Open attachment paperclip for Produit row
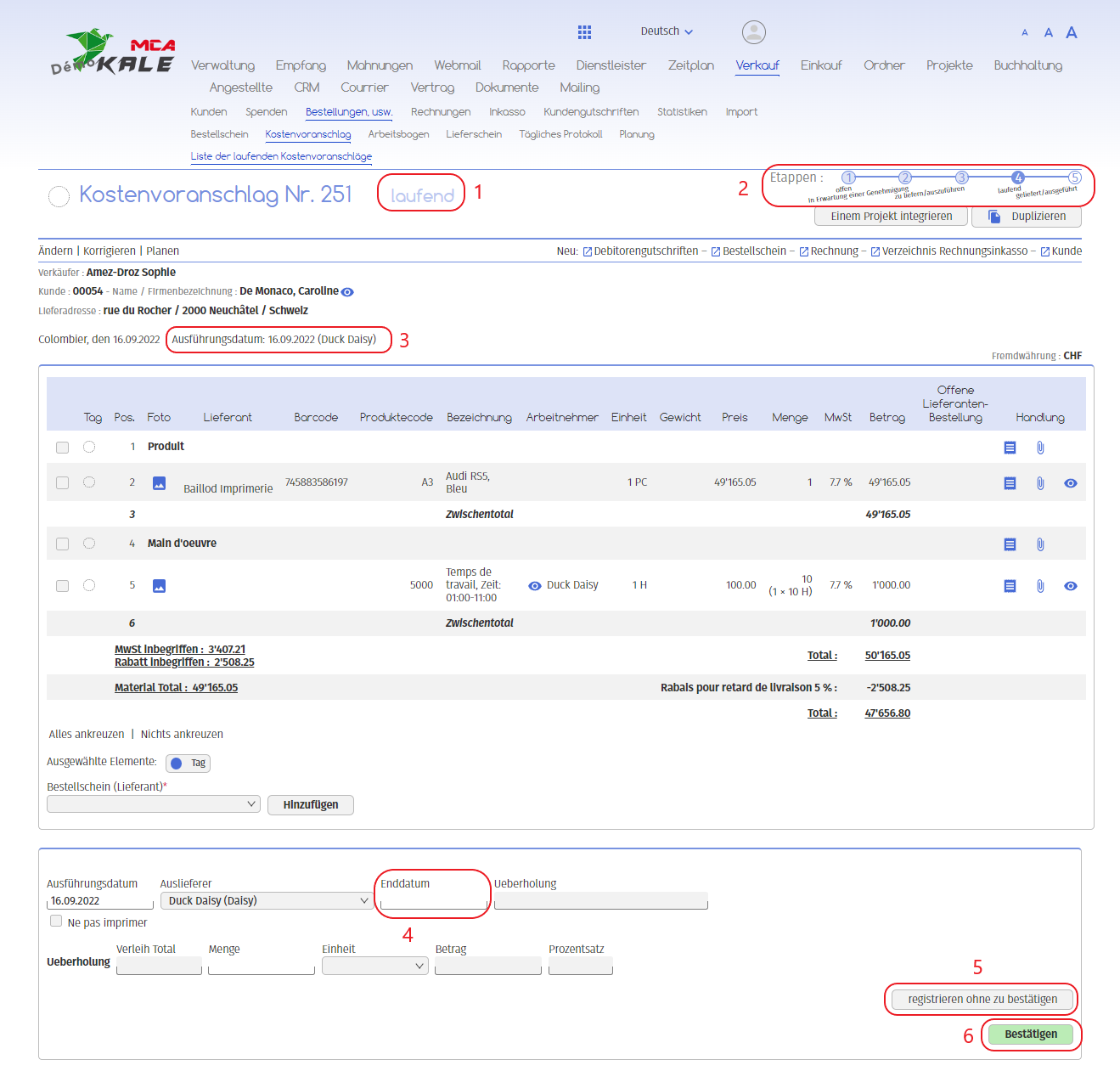Viewport: 1120px width, 1071px height. tap(1040, 448)
